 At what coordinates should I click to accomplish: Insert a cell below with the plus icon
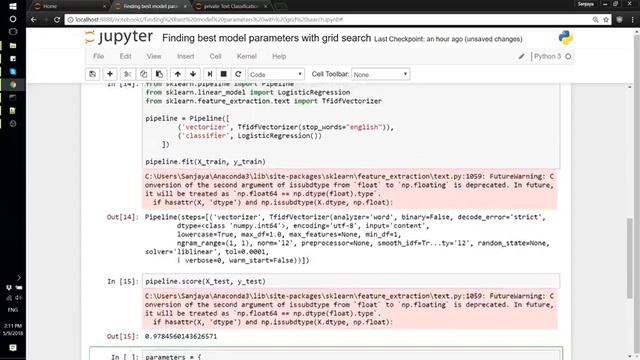click(110, 74)
